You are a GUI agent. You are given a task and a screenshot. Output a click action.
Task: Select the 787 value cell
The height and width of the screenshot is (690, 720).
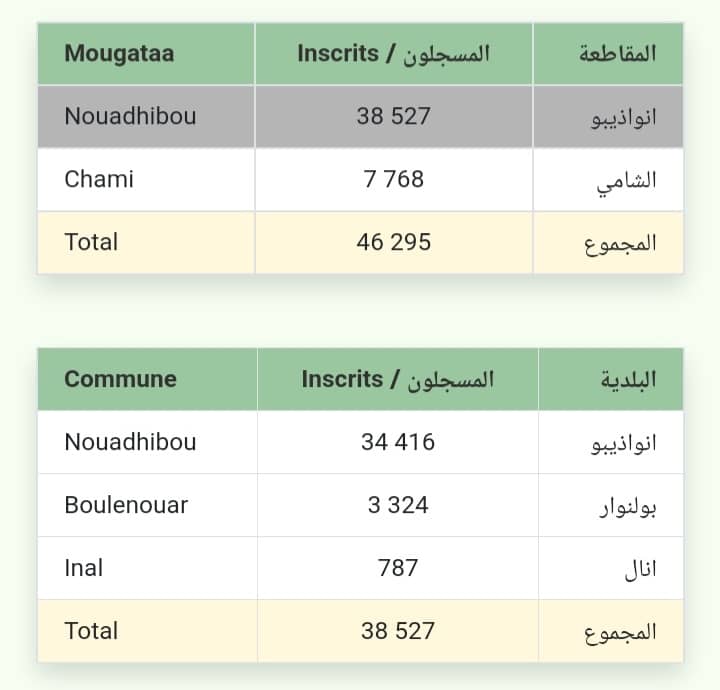[398, 568]
